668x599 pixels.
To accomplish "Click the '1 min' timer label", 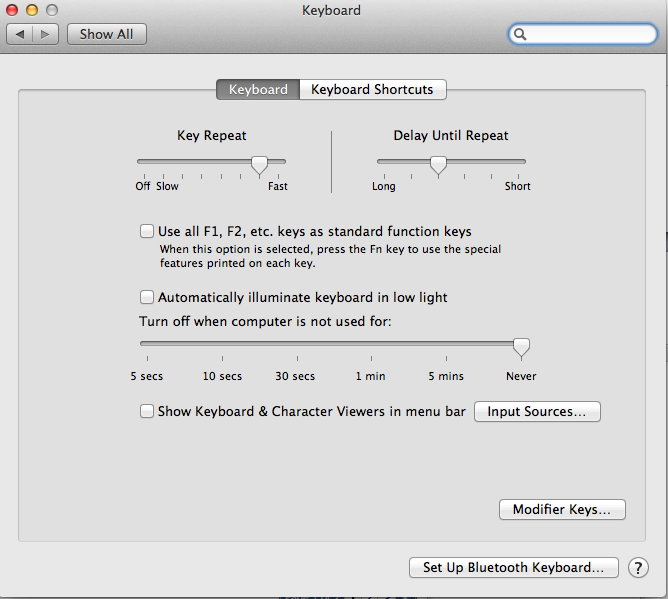I will tap(370, 376).
